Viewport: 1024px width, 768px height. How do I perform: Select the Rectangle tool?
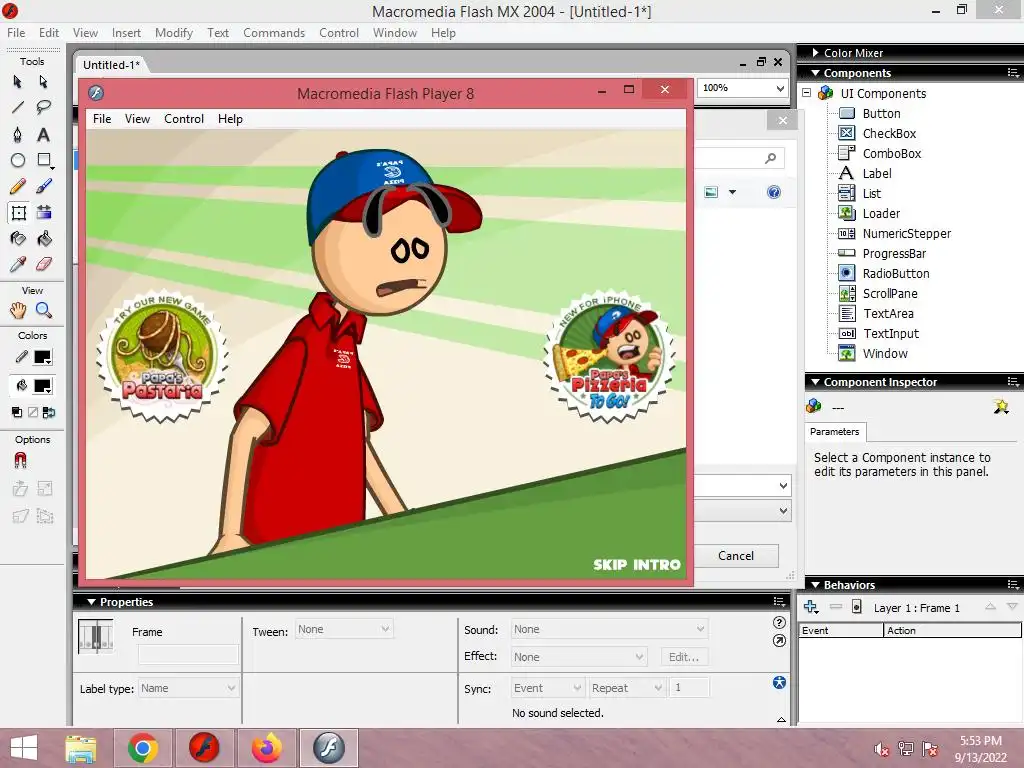click(x=44, y=160)
